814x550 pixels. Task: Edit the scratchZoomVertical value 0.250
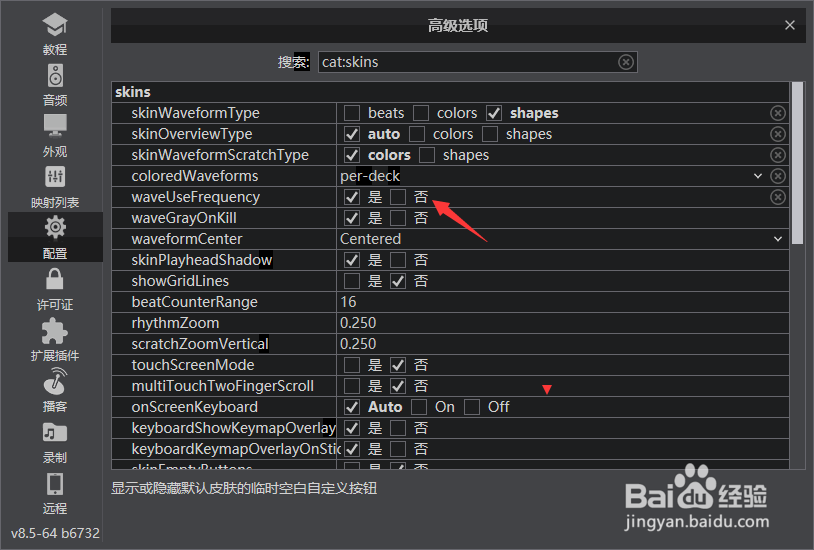(x=562, y=344)
